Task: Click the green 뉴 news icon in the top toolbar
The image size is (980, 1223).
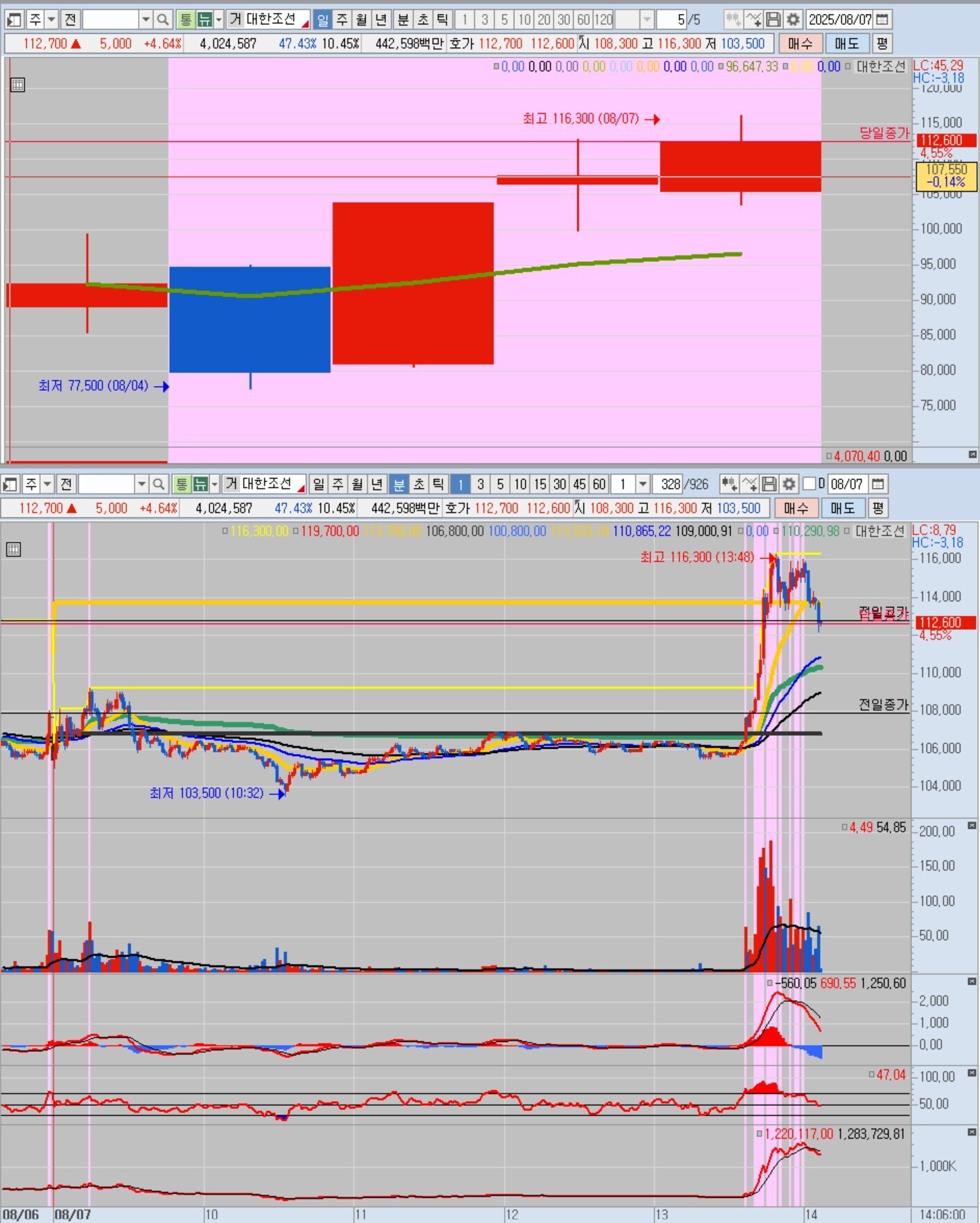Action: point(204,19)
